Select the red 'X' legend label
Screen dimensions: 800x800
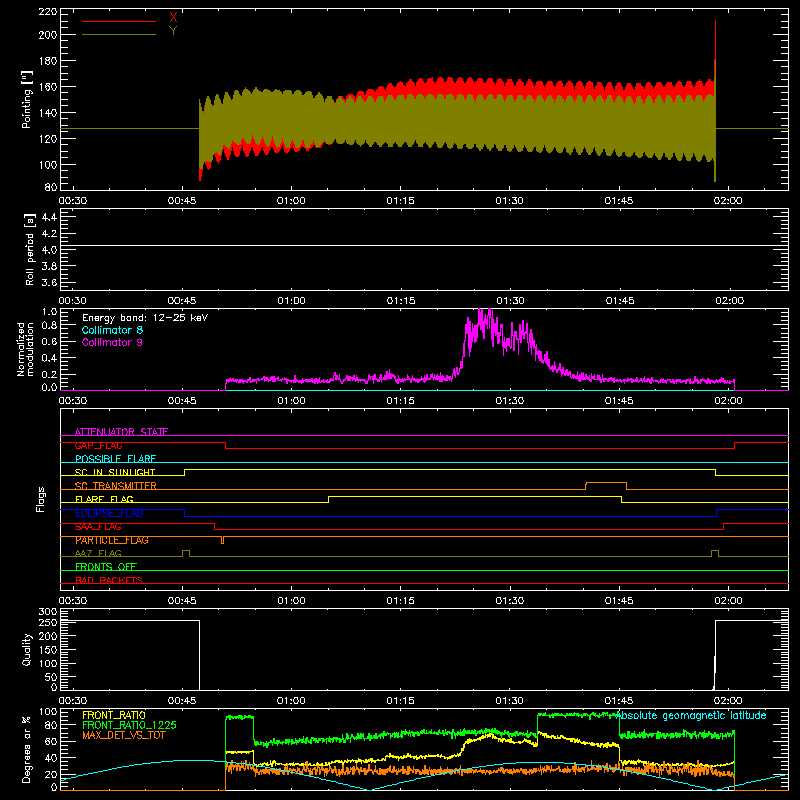click(x=173, y=18)
